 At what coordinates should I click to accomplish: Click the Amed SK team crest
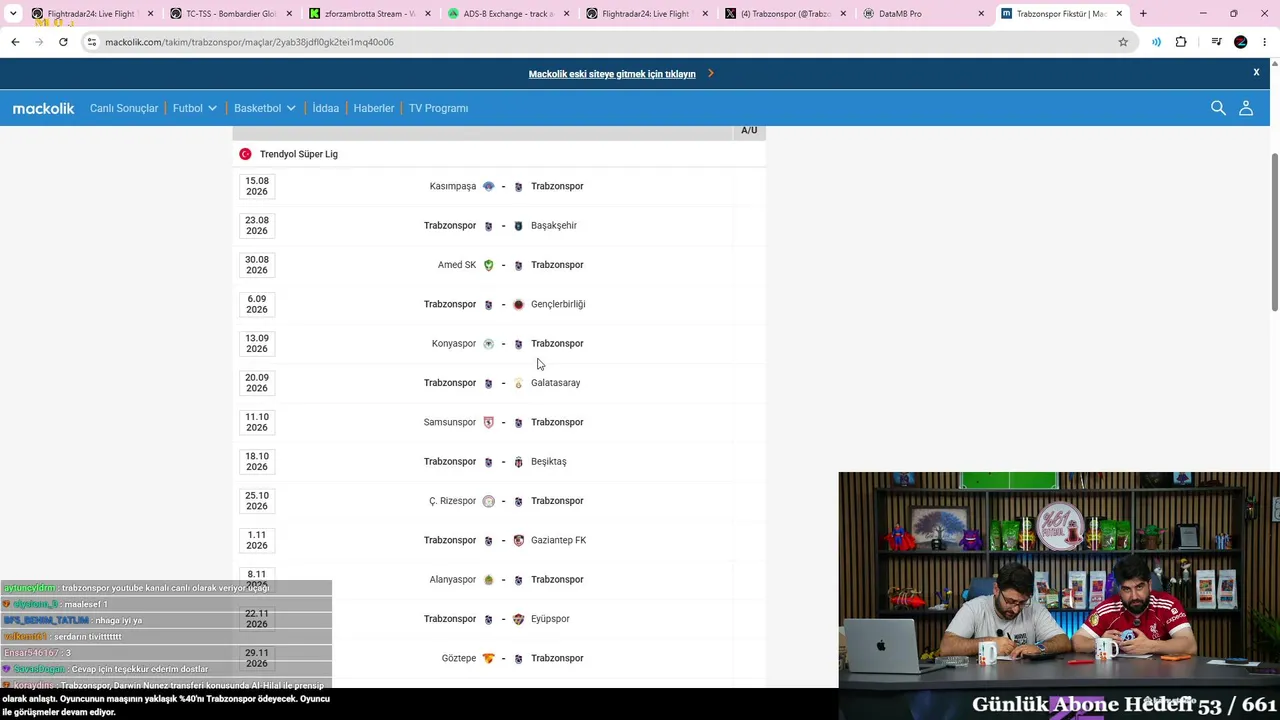coord(489,265)
